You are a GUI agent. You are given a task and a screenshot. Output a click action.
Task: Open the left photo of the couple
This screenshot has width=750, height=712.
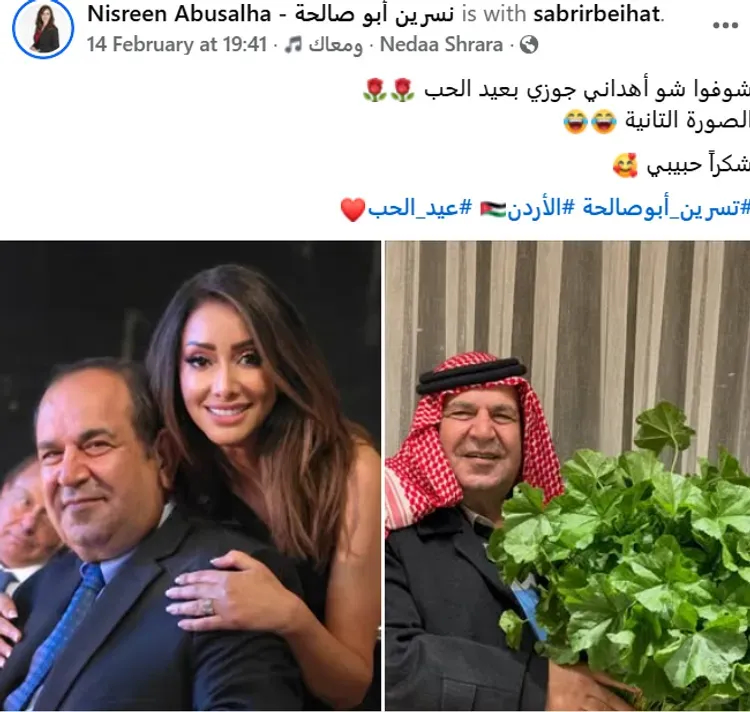pyautogui.click(x=190, y=475)
